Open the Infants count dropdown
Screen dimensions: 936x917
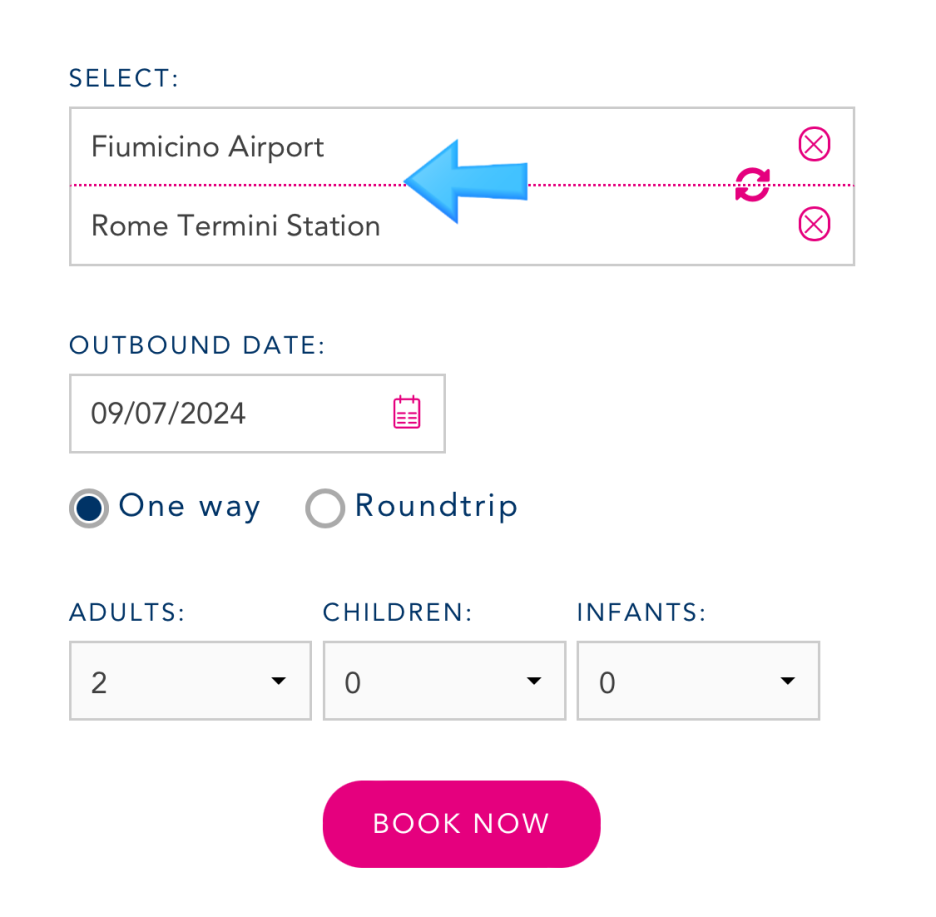pyautogui.click(x=698, y=681)
